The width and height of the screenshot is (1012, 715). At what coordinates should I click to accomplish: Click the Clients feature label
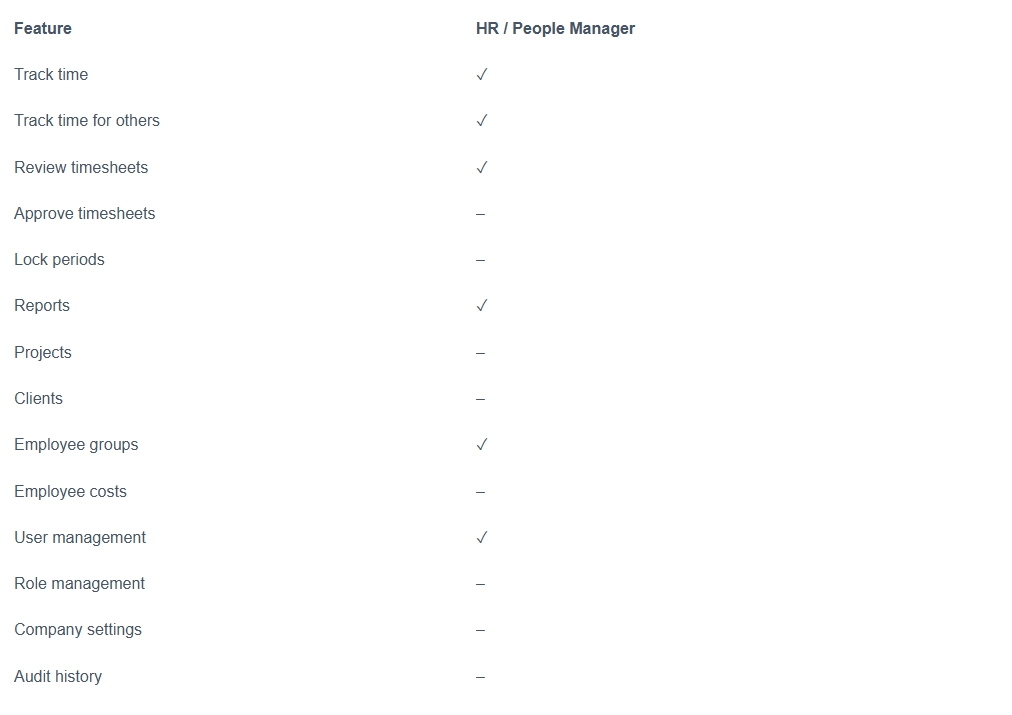tap(38, 398)
